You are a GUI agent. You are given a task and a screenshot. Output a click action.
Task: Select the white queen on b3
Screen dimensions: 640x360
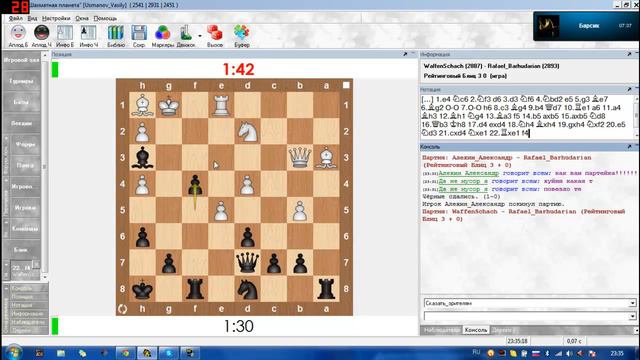(x=300, y=158)
